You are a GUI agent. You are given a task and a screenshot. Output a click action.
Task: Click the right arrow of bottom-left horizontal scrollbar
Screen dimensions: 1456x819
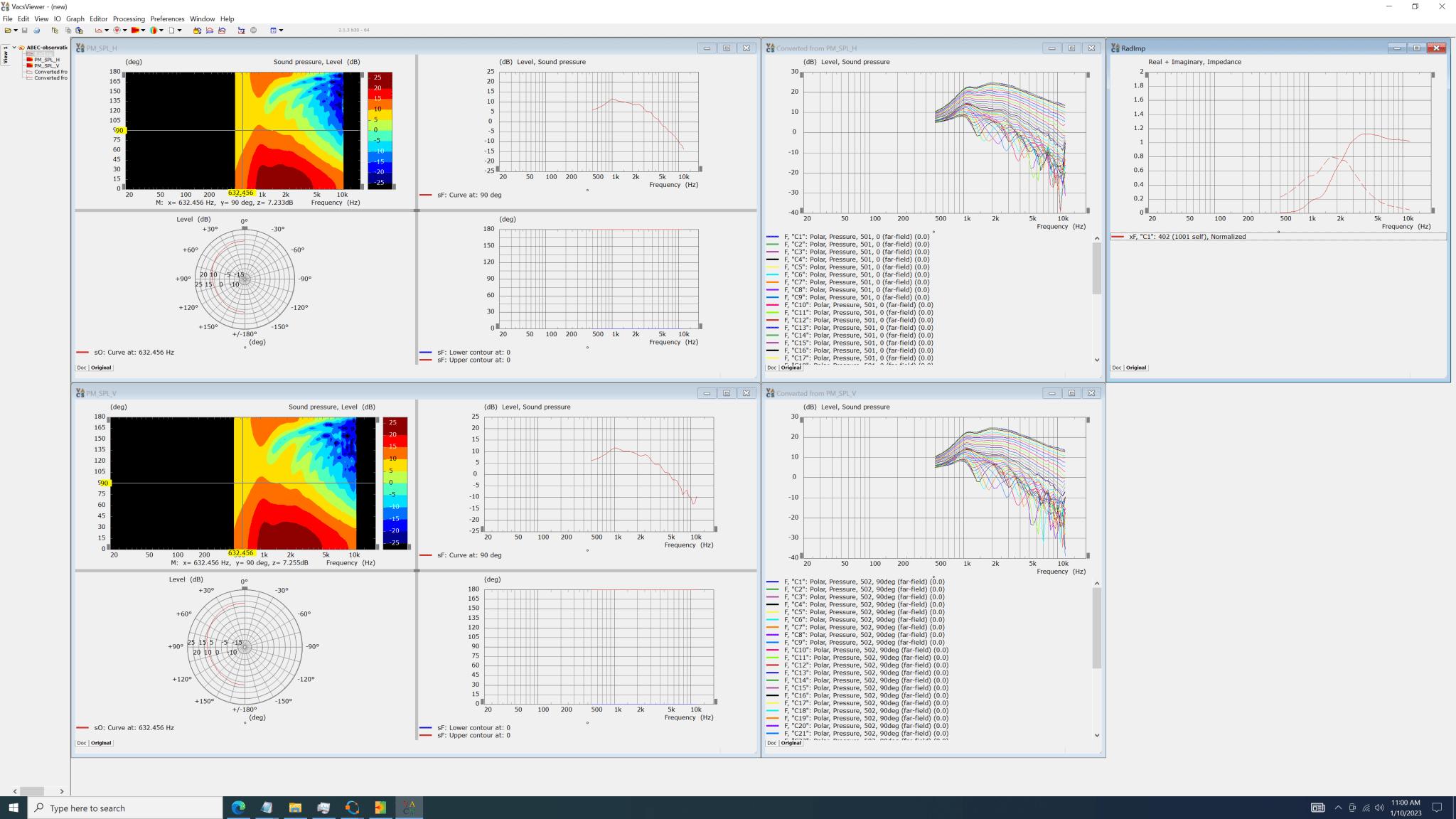click(x=62, y=791)
